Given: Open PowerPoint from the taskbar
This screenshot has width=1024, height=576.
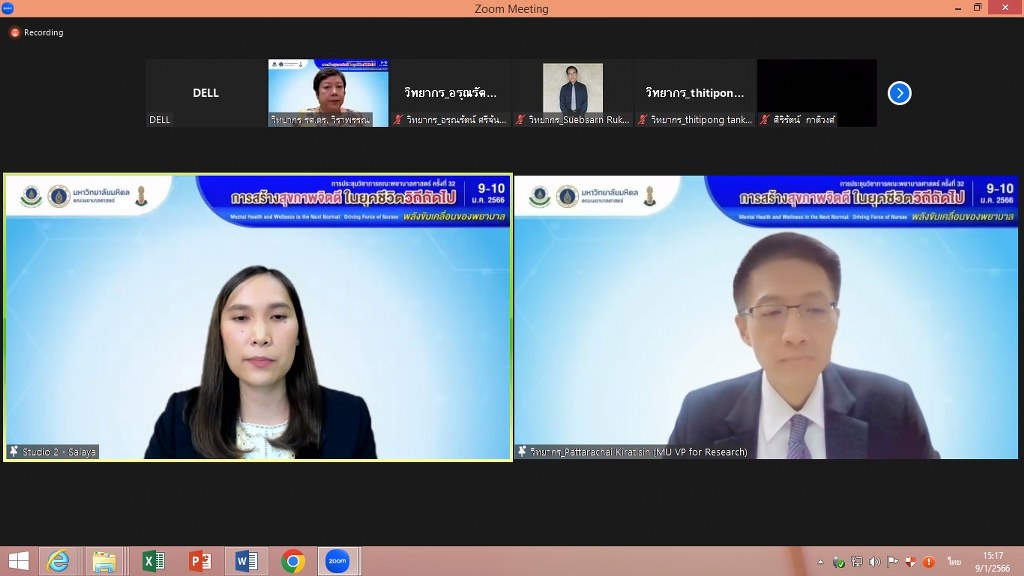Looking at the screenshot, I should (x=200, y=561).
